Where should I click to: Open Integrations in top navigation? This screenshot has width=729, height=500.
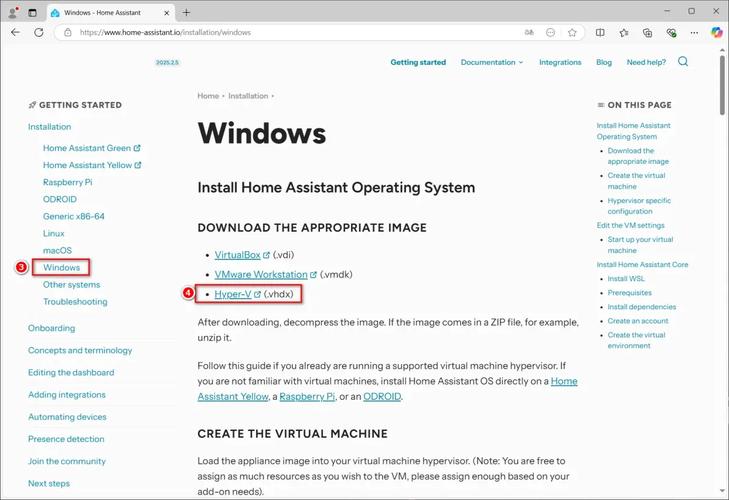(560, 62)
